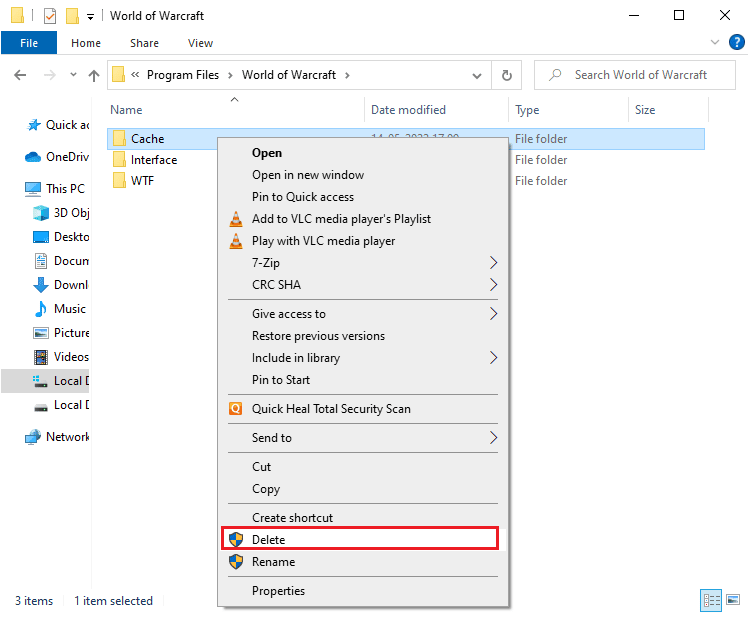Click the Back navigation arrow
This screenshot has width=749, height=644.
[x=20, y=75]
